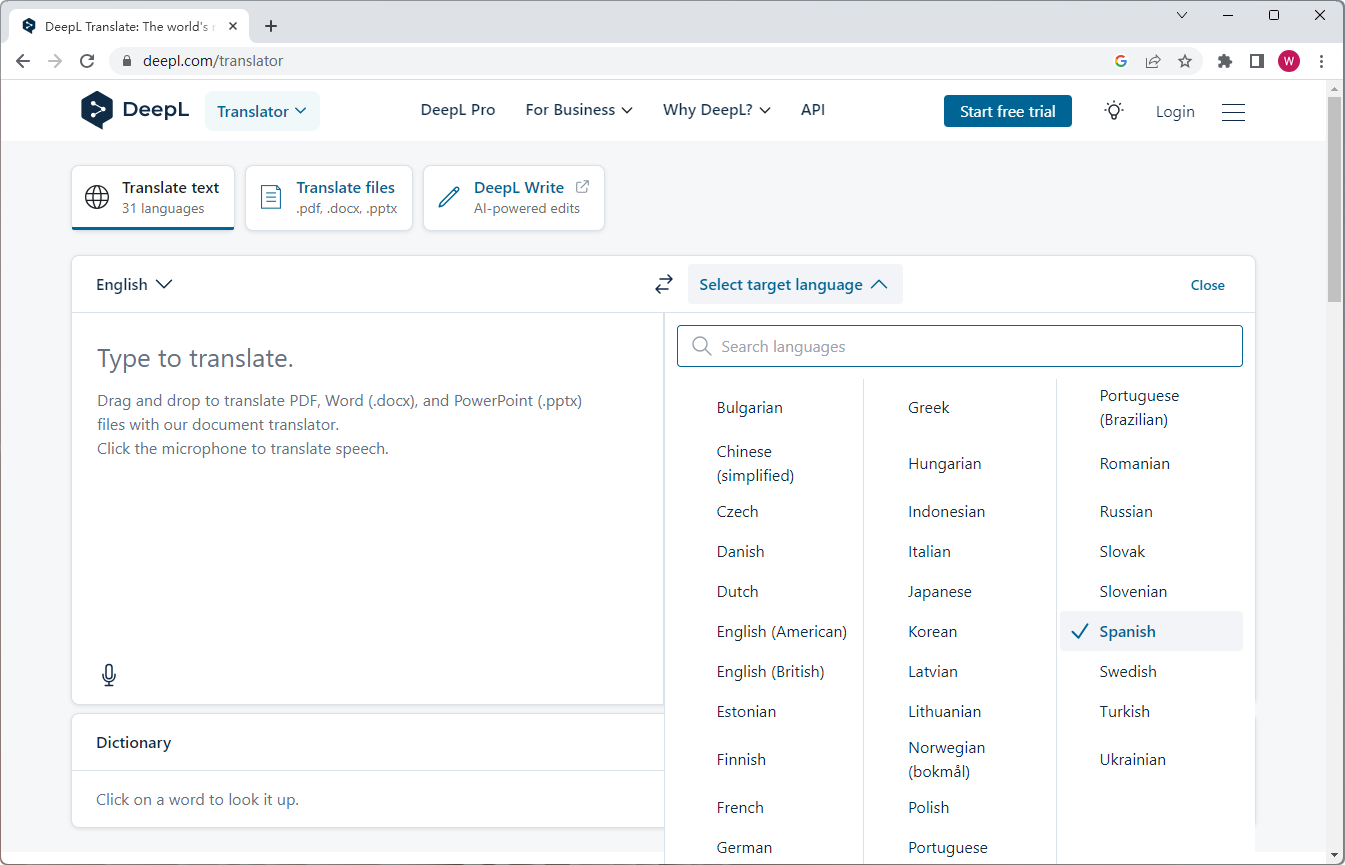Image resolution: width=1345 pixels, height=865 pixels.
Task: Select Korean as target language
Action: click(932, 632)
